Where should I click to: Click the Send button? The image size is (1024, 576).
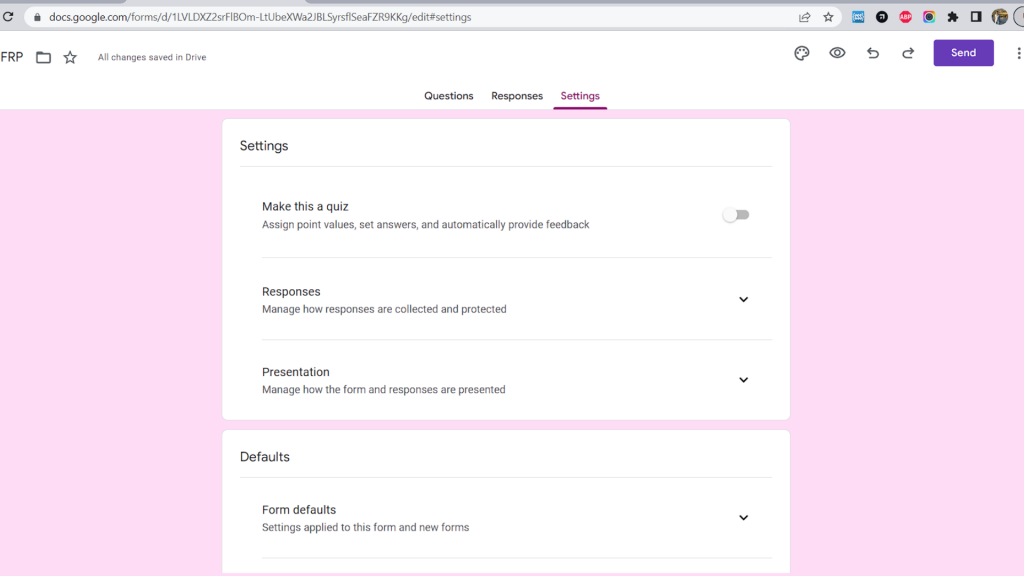pos(963,52)
